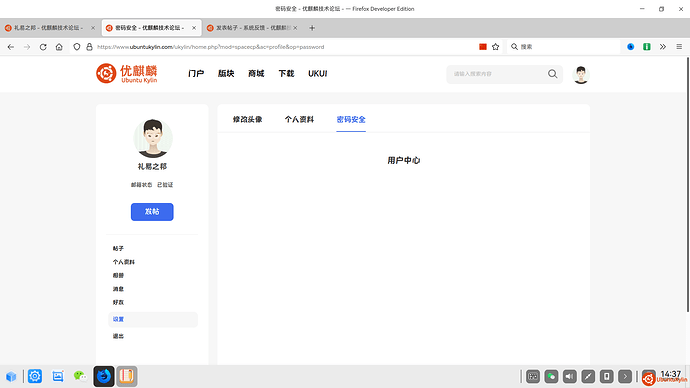
Task: Click 退出 to log out
Action: coord(118,336)
